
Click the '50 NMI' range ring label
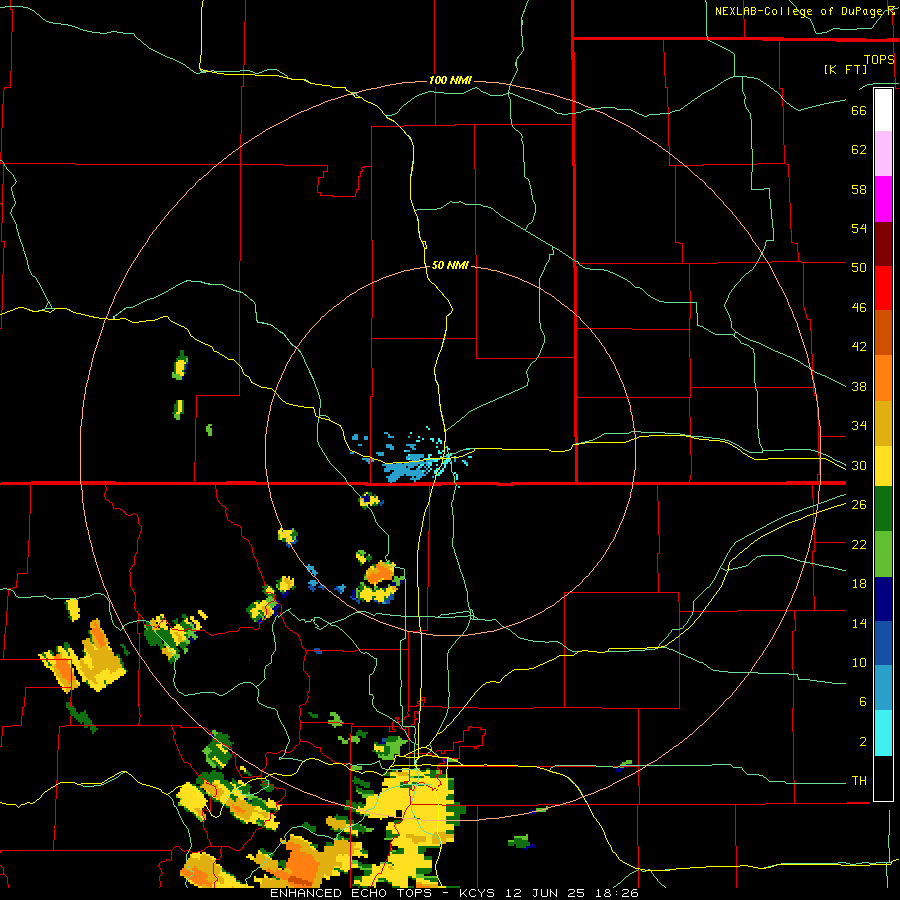point(450,265)
